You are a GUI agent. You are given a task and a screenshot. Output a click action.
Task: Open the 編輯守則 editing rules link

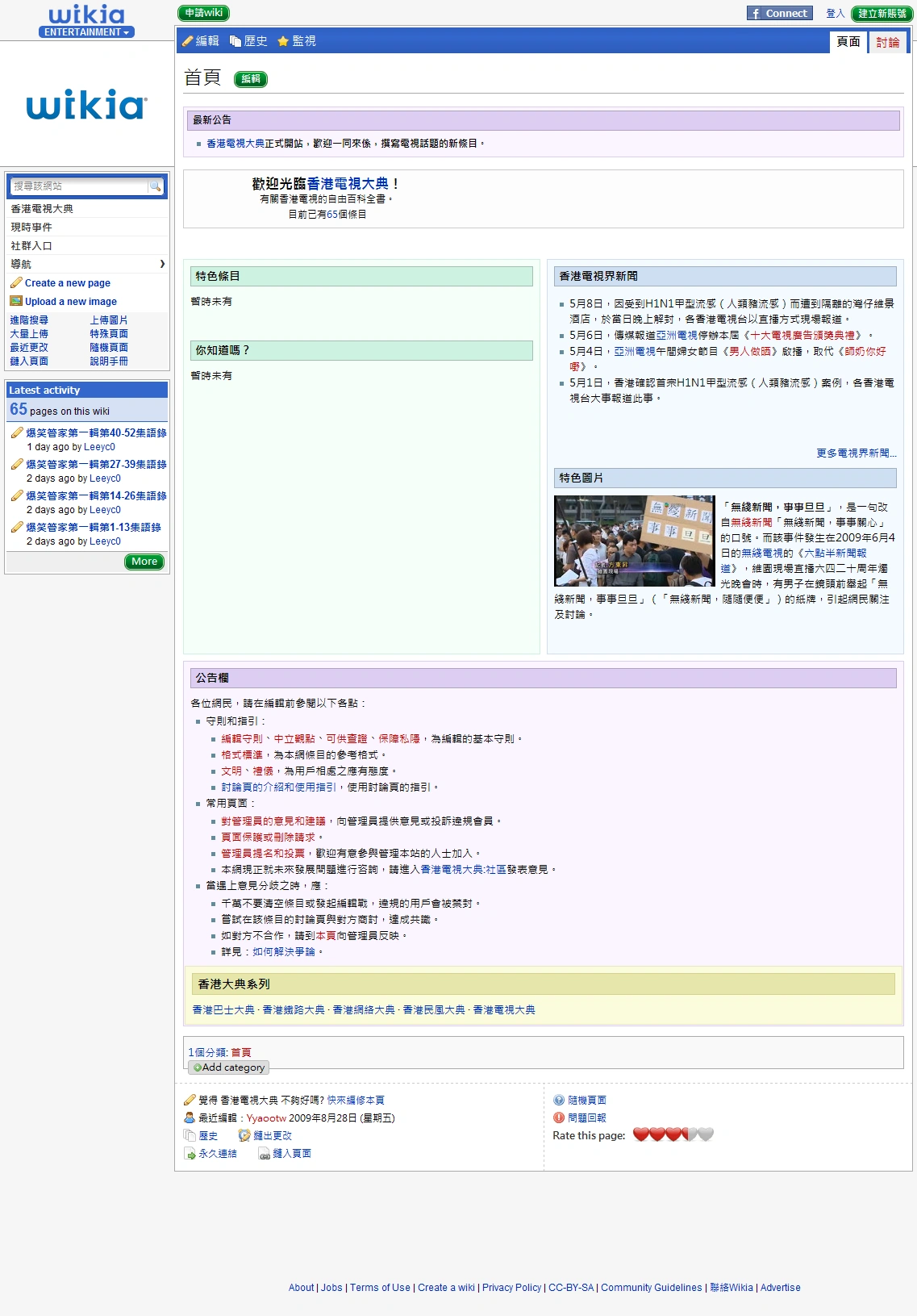[x=242, y=739]
